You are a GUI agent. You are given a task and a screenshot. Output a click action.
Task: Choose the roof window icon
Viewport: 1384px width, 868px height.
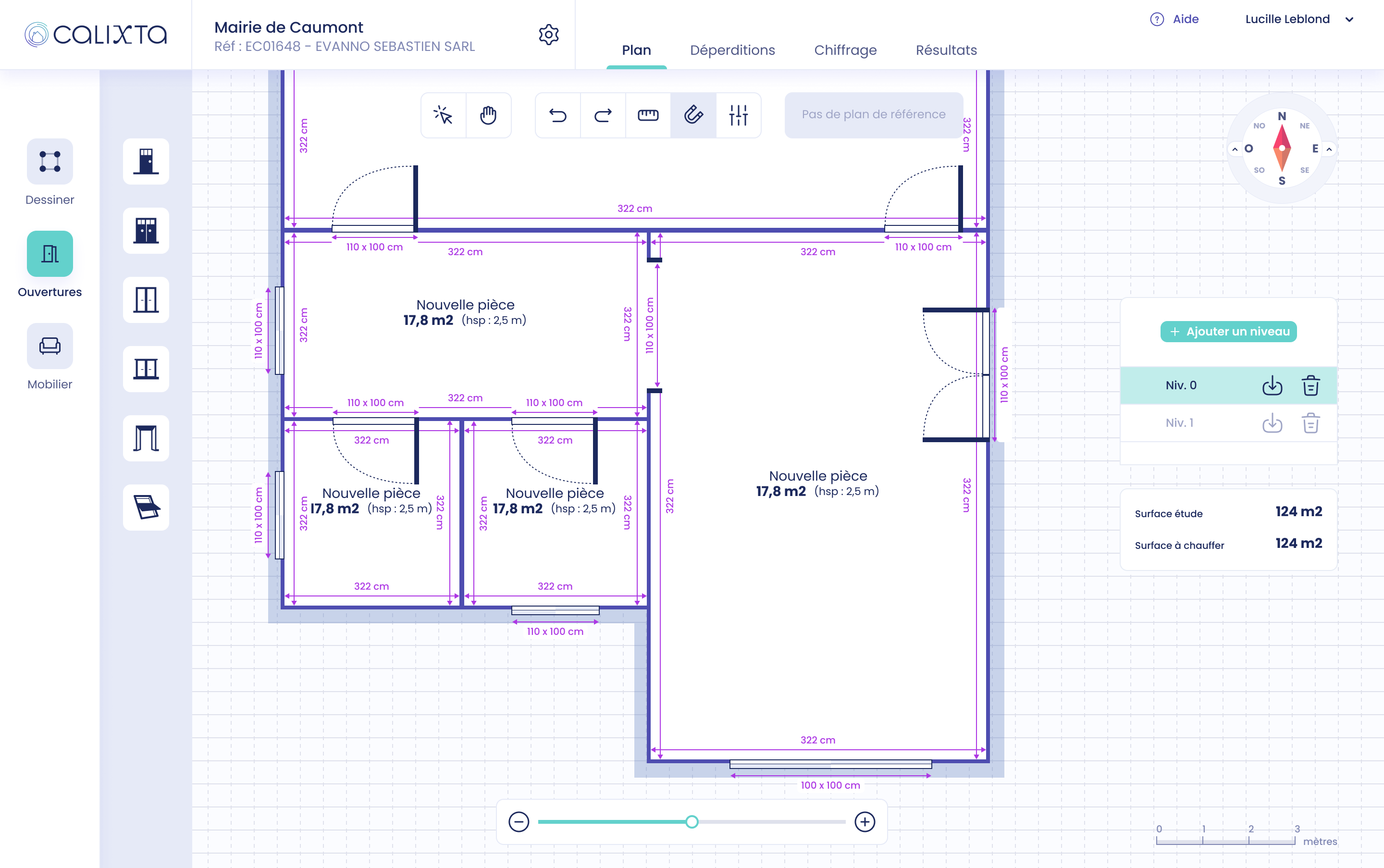click(146, 508)
